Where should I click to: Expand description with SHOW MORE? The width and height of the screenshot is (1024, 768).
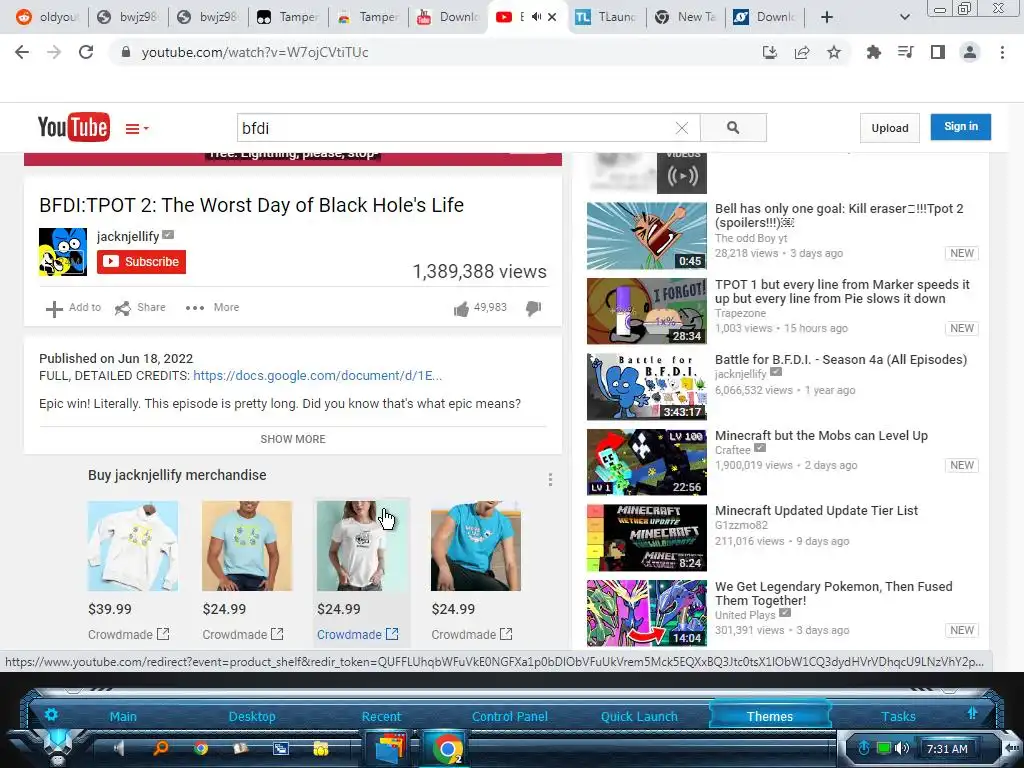click(293, 439)
